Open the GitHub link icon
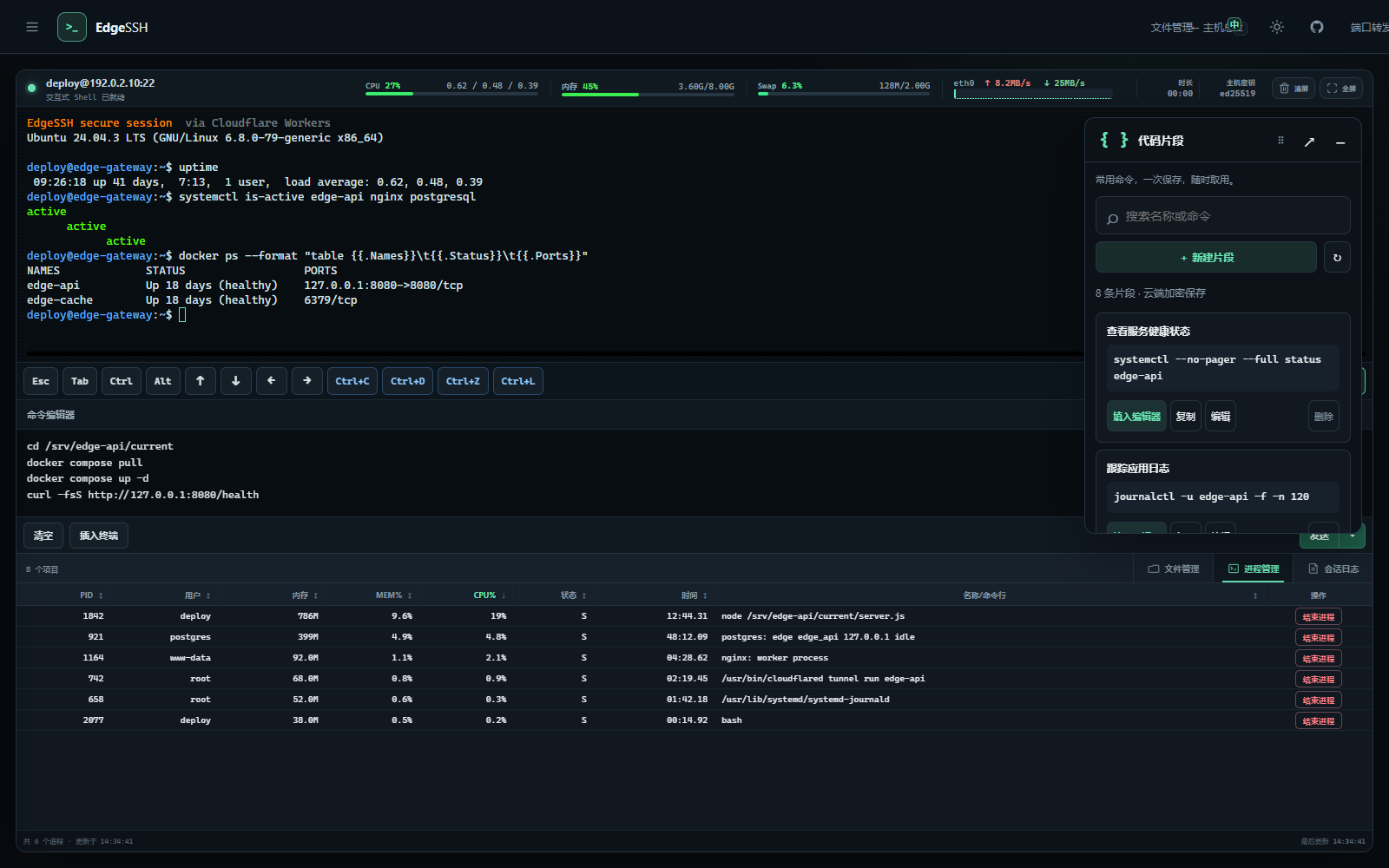The width and height of the screenshot is (1389, 868). [1317, 27]
